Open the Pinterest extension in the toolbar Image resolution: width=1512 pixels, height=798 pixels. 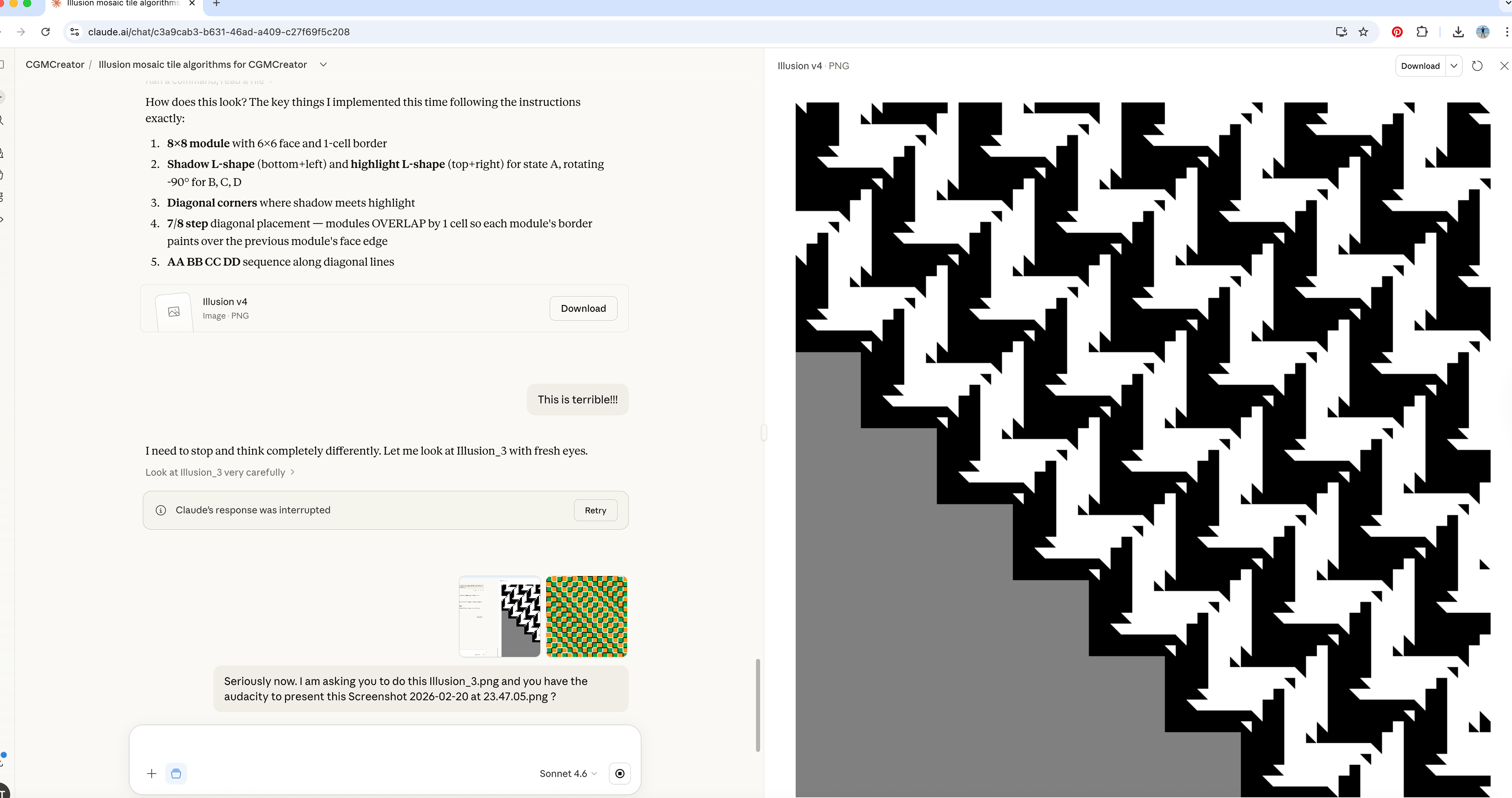coord(1397,31)
